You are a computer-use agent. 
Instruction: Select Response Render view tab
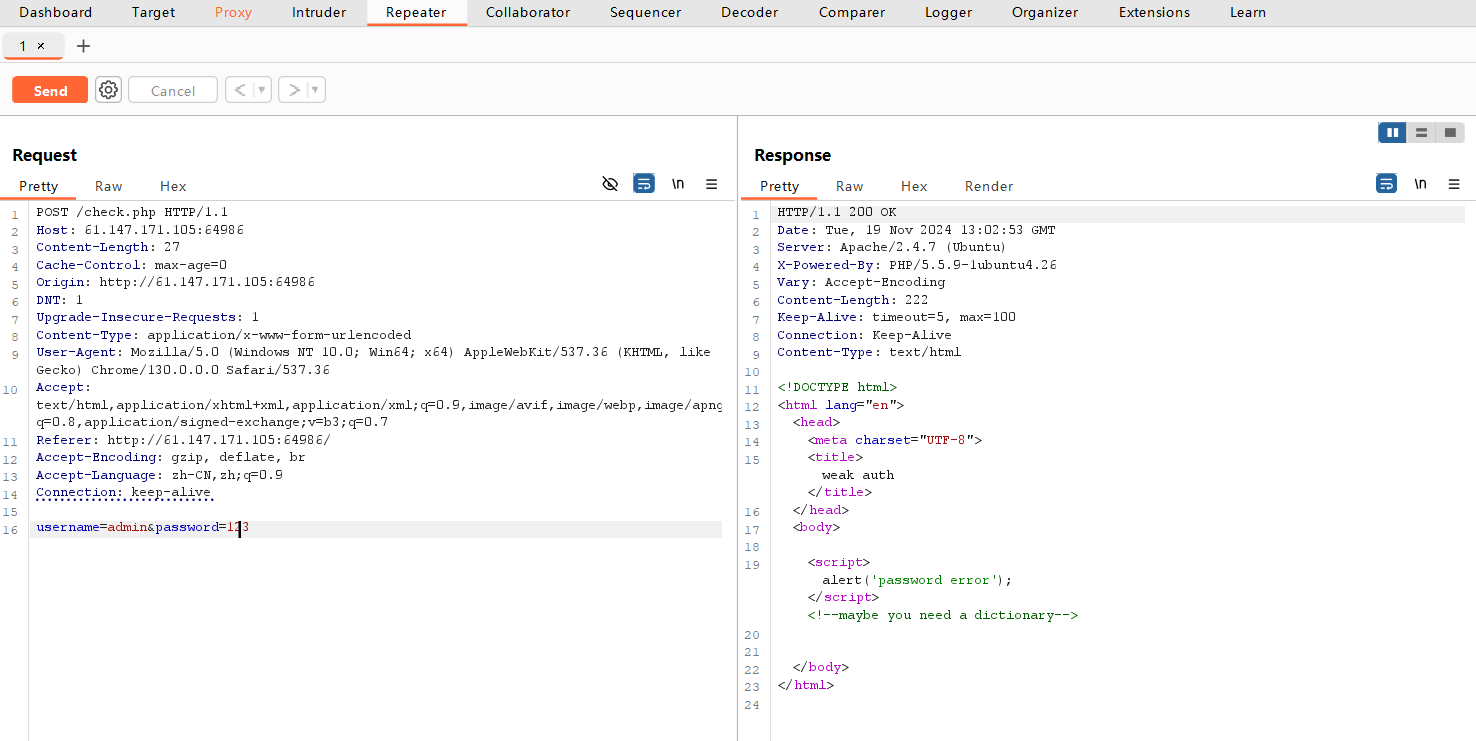pos(989,186)
